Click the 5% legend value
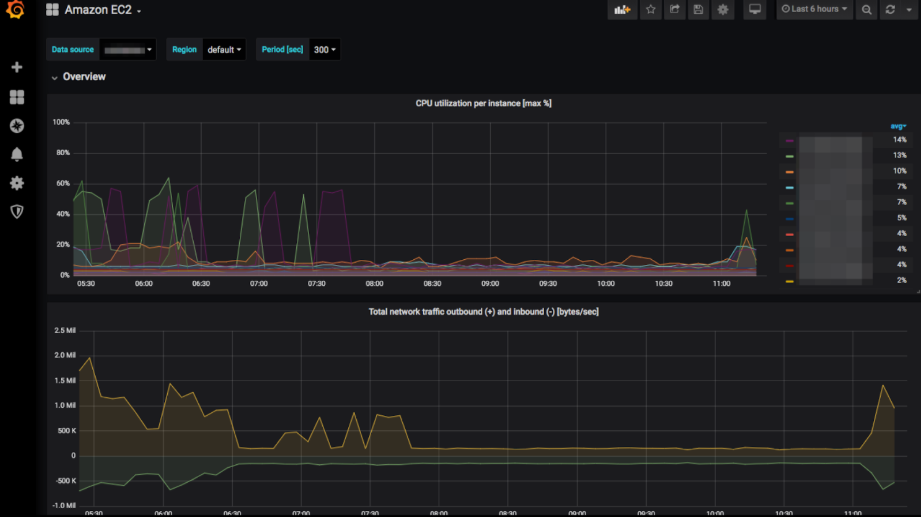Screen dimensions: 921x517 coord(902,218)
